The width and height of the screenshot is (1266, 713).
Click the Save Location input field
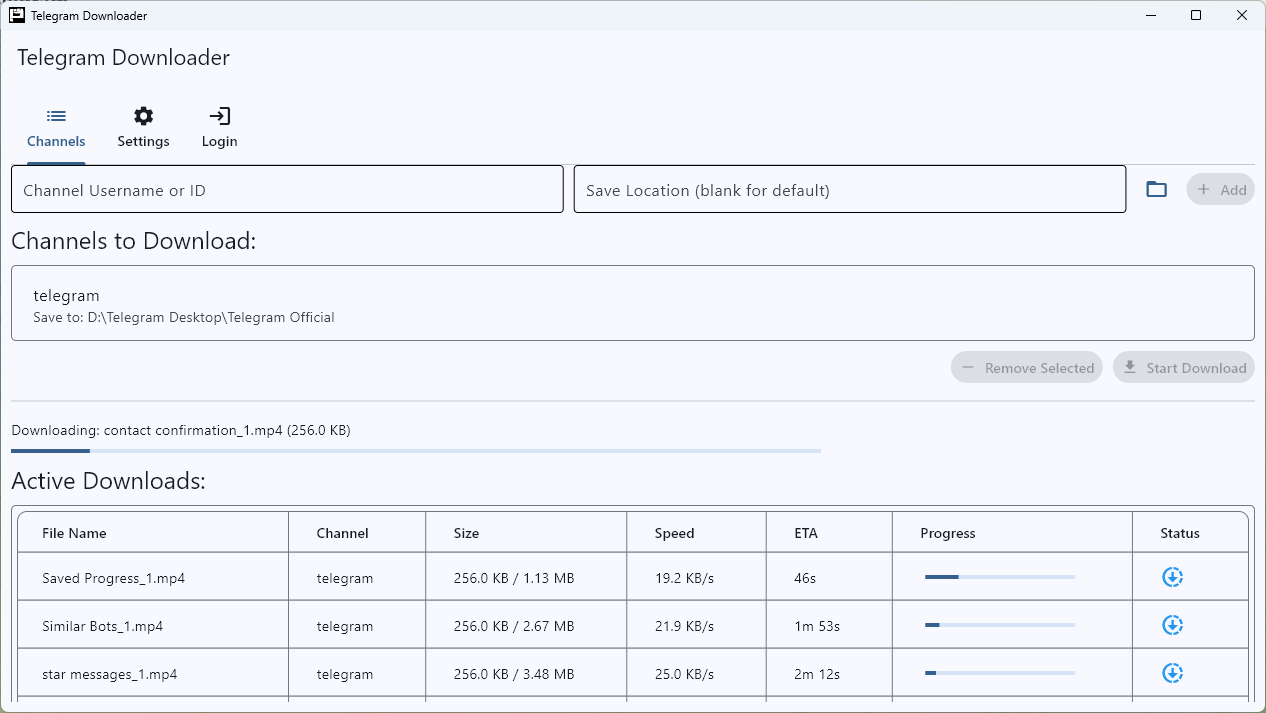[849, 188]
